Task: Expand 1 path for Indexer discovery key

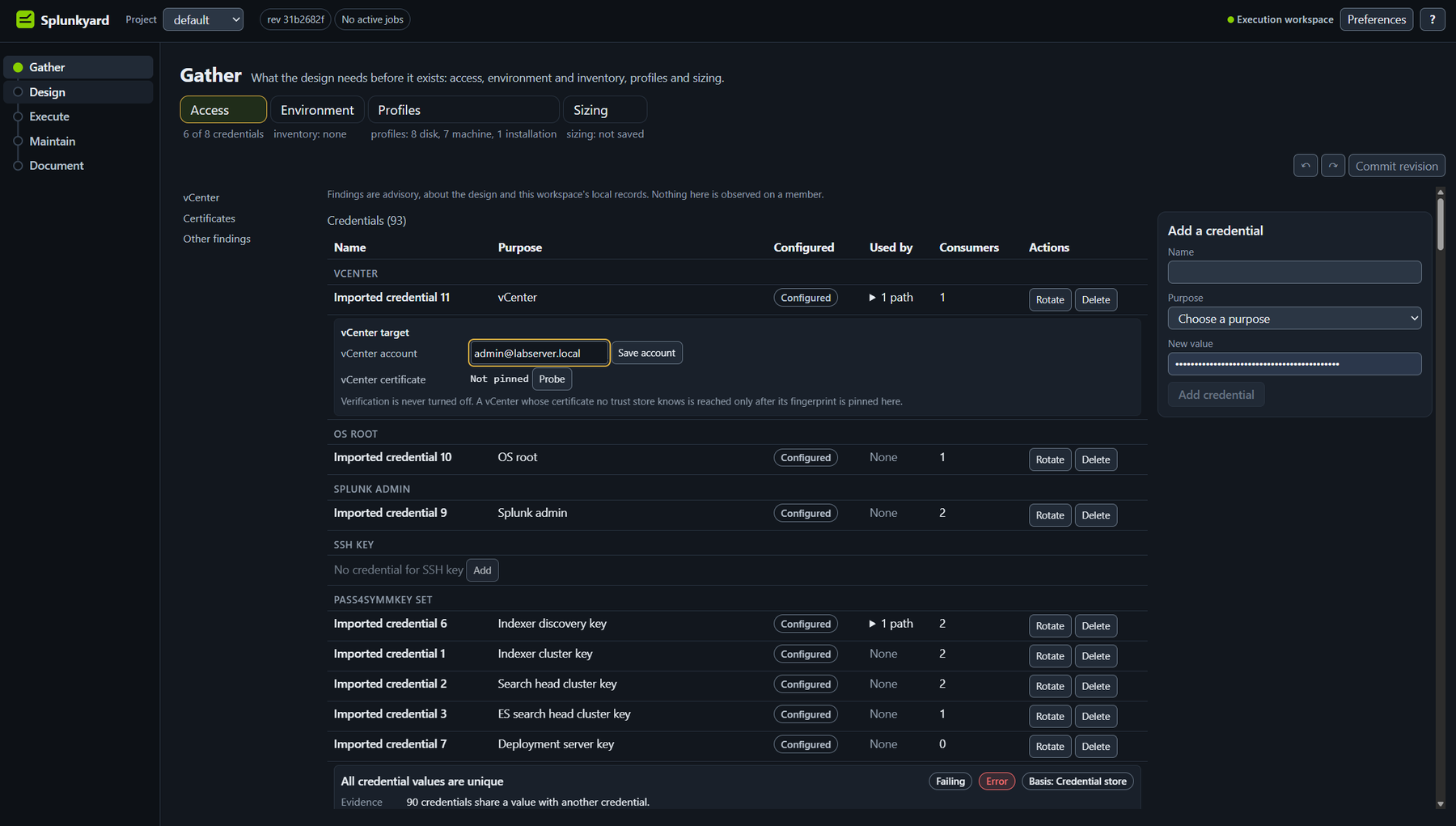Action: [x=891, y=624]
